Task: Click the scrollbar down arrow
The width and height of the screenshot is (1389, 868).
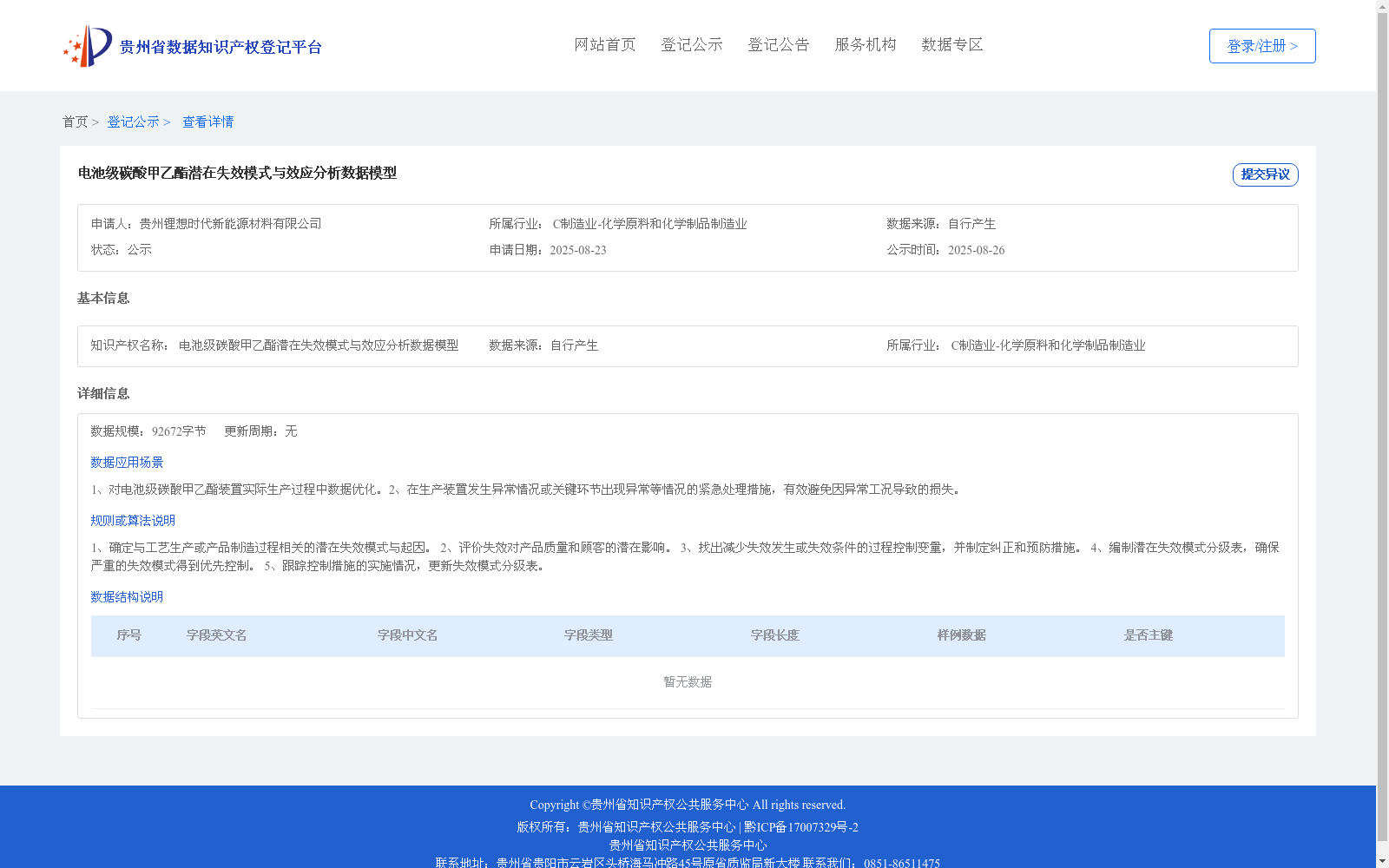Action: click(x=1383, y=861)
